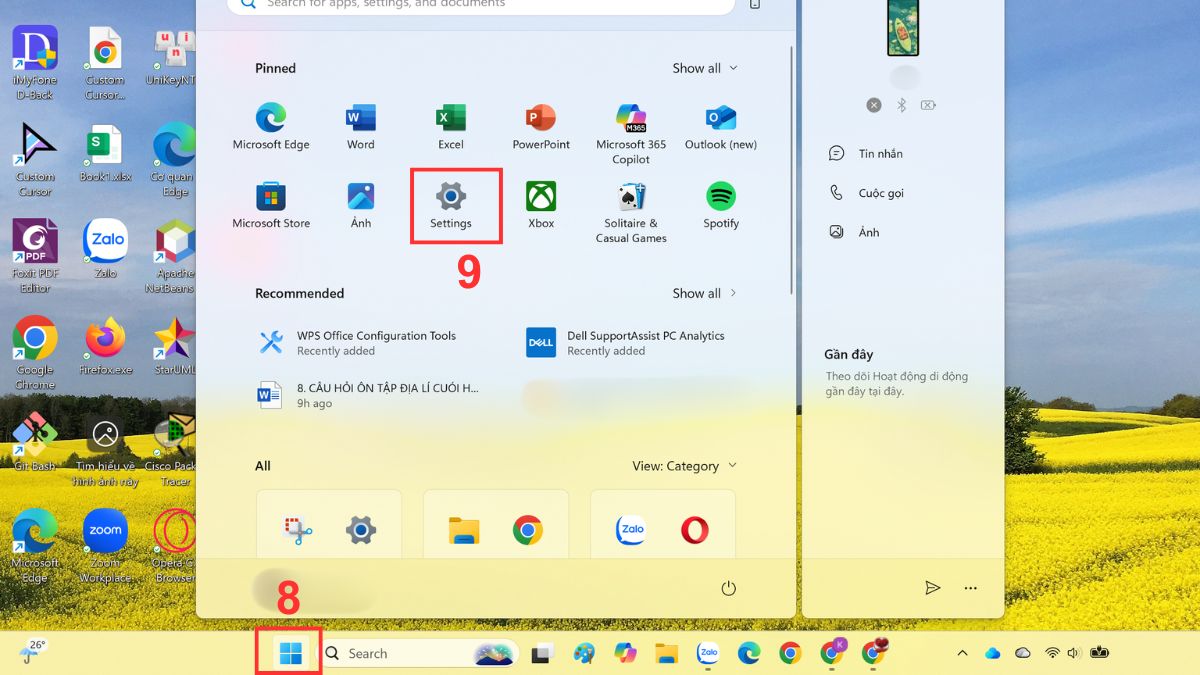Image resolution: width=1200 pixels, height=675 pixels.
Task: Open Tin nhắn in the phone panel
Action: click(866, 153)
